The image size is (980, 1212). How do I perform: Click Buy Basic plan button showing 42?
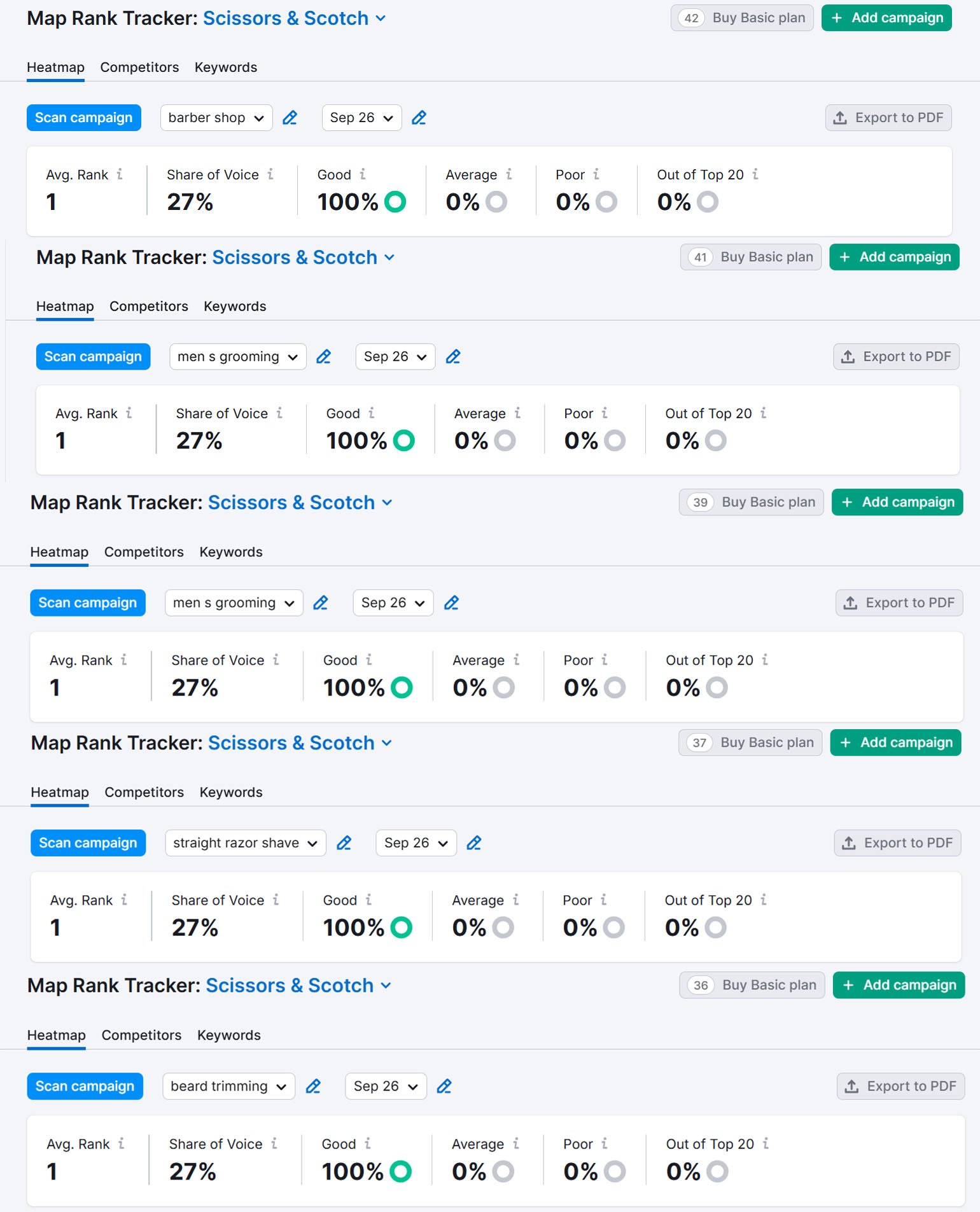(x=742, y=18)
